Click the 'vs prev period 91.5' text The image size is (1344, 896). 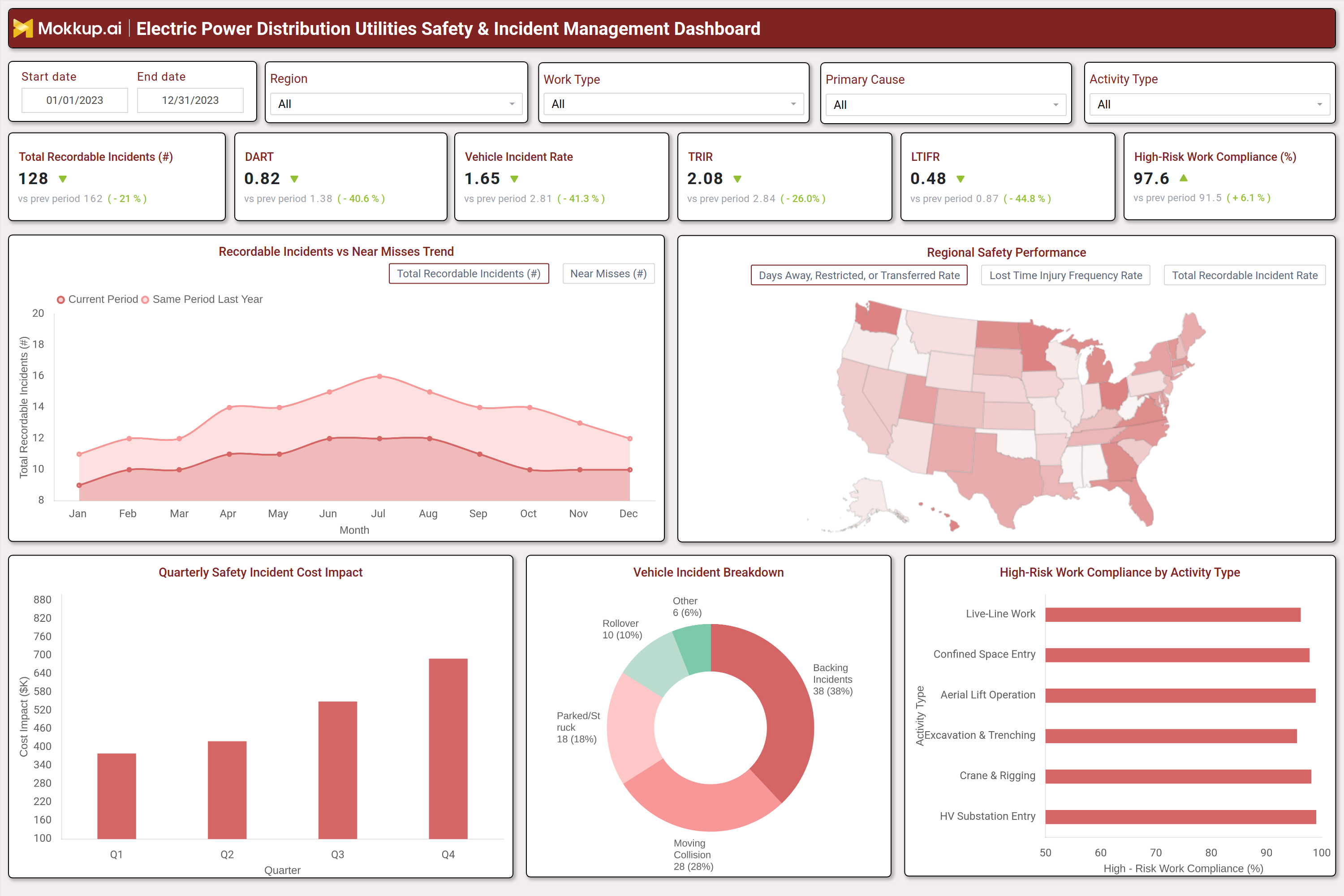click(1178, 198)
